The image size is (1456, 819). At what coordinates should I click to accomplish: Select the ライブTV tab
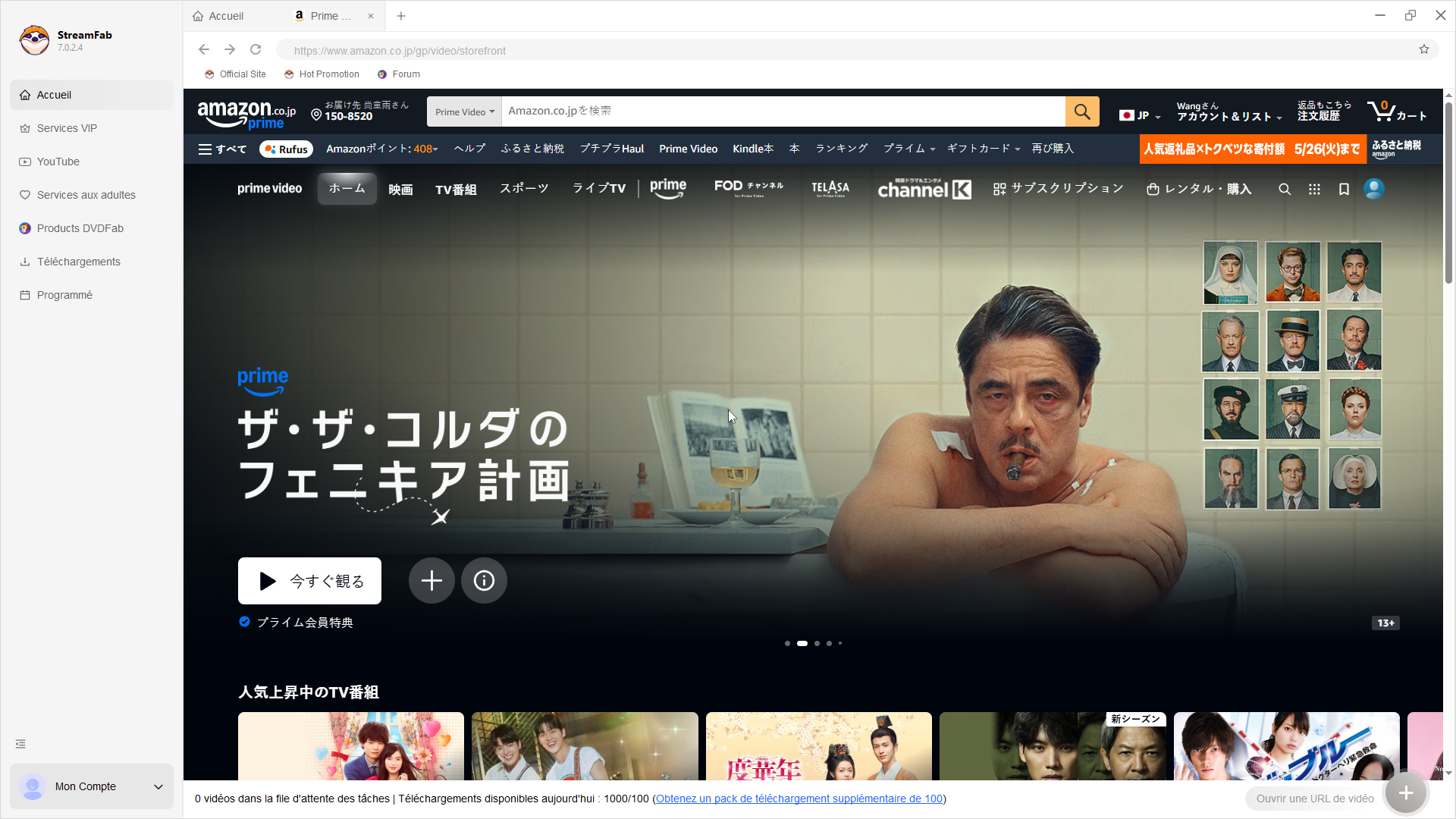coord(599,189)
